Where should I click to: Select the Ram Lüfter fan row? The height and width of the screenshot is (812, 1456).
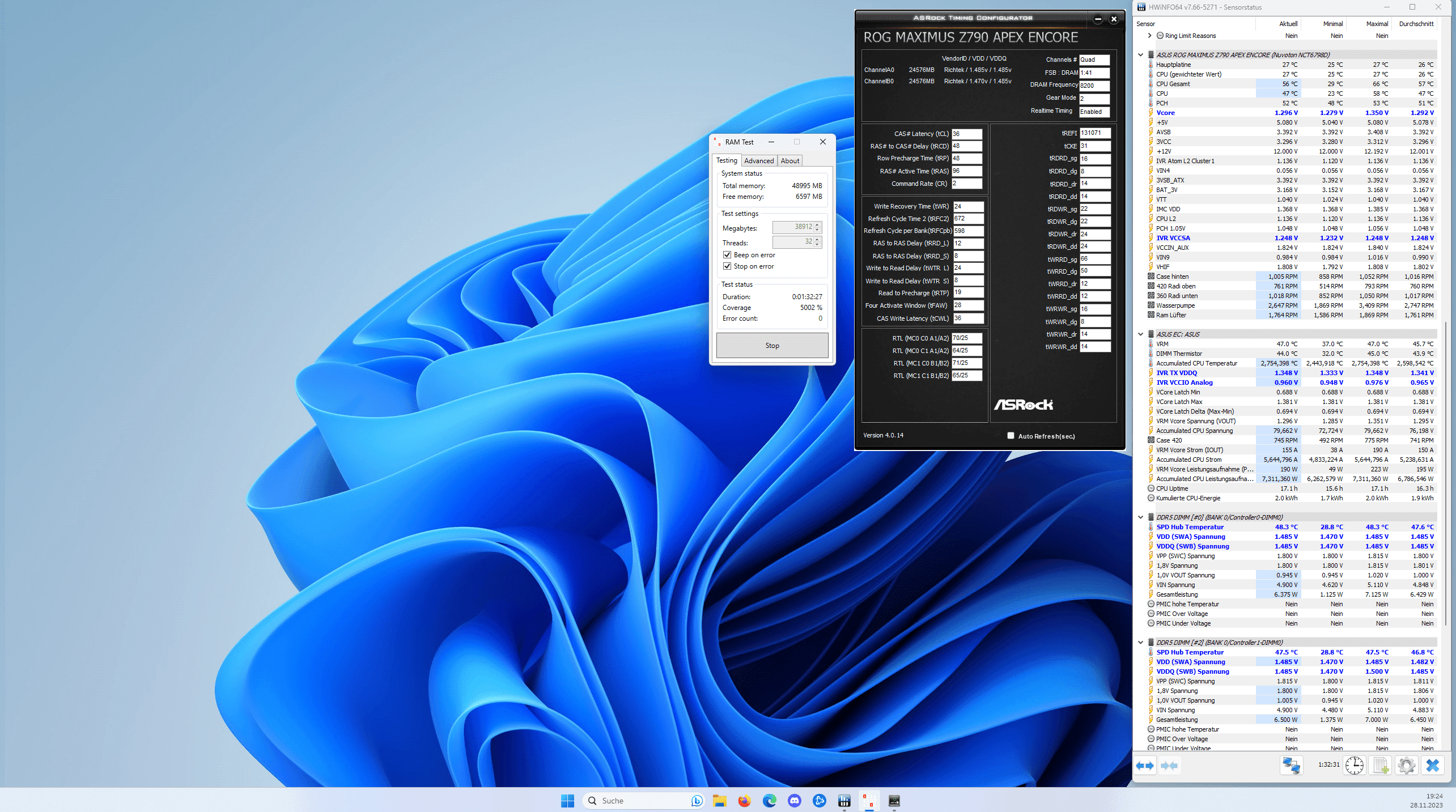click(x=1291, y=315)
